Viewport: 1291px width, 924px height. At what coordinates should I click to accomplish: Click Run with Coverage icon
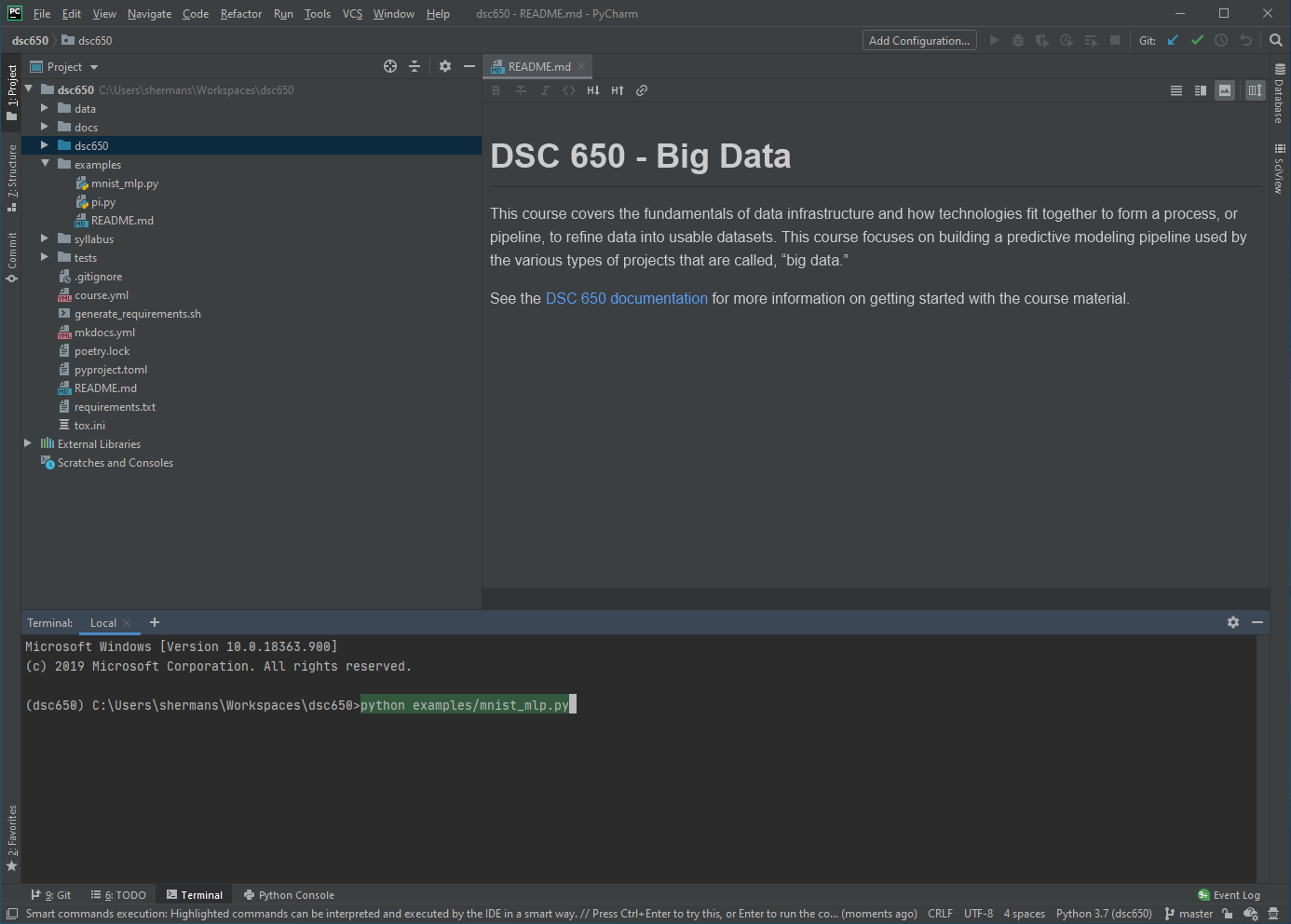tap(1042, 40)
